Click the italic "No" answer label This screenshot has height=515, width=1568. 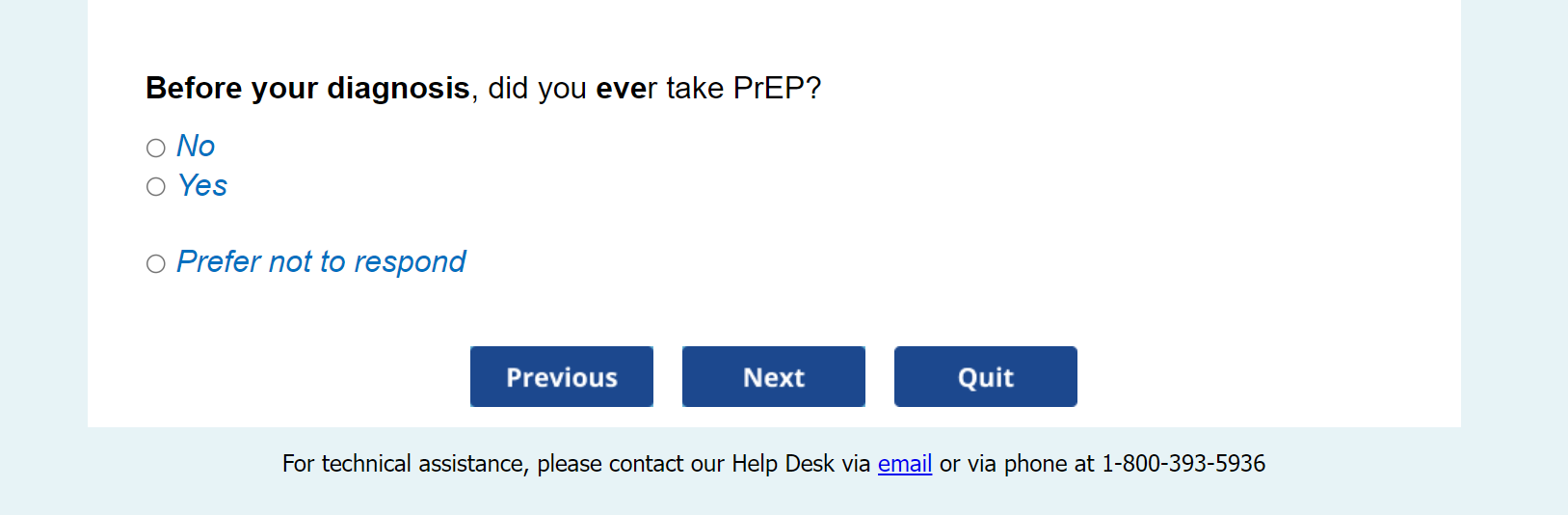point(196,146)
